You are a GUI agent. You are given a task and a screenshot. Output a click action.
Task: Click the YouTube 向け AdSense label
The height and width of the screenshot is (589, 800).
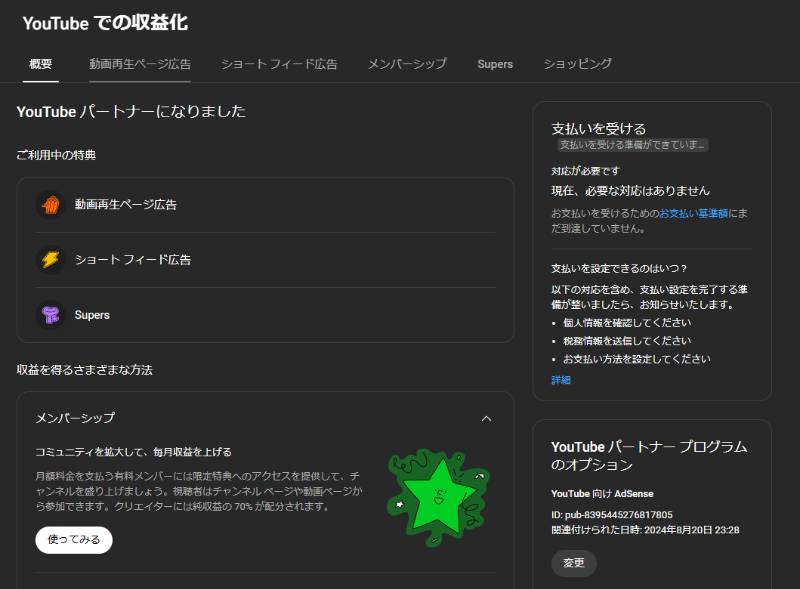click(602, 494)
